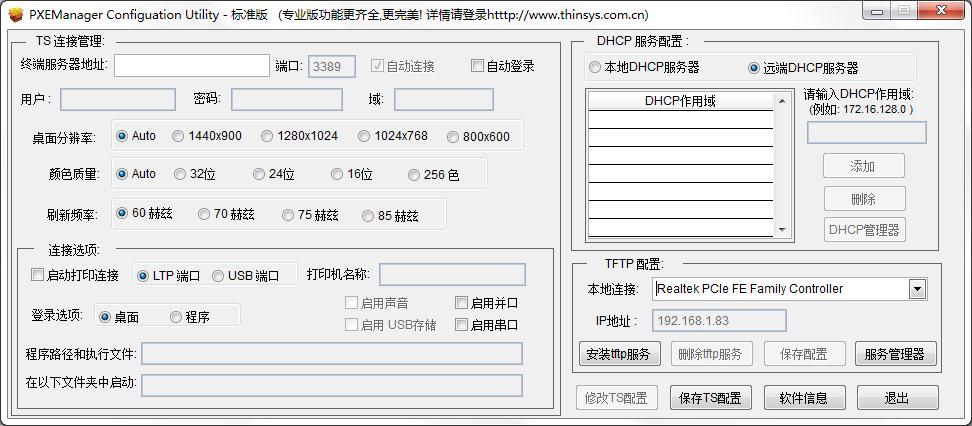This screenshot has height=426, width=972.
Task: Select USB 端口 option
Action: (x=218, y=276)
